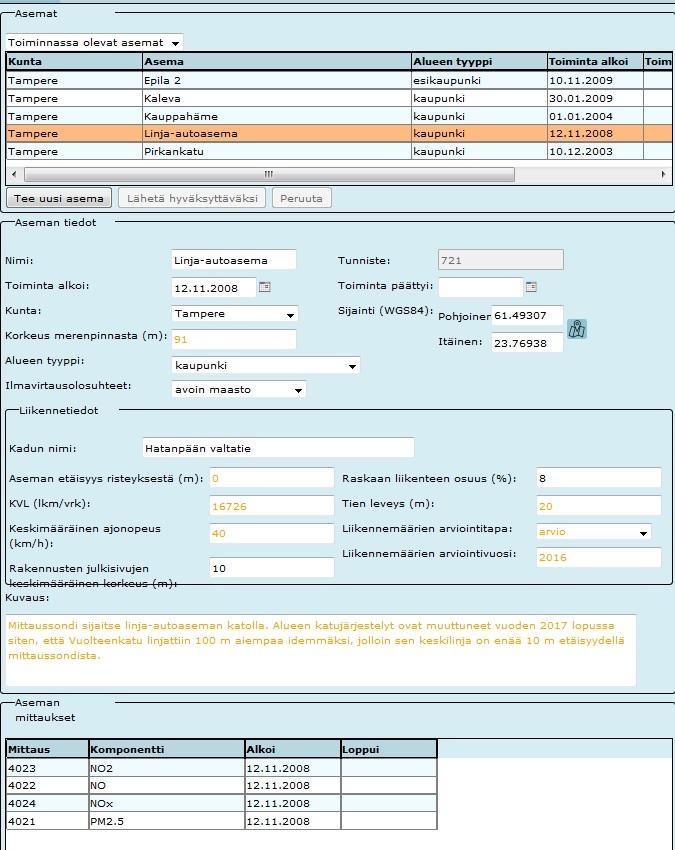
Task: Focus the empty Toiminta päättyi date field
Action: 480,287
